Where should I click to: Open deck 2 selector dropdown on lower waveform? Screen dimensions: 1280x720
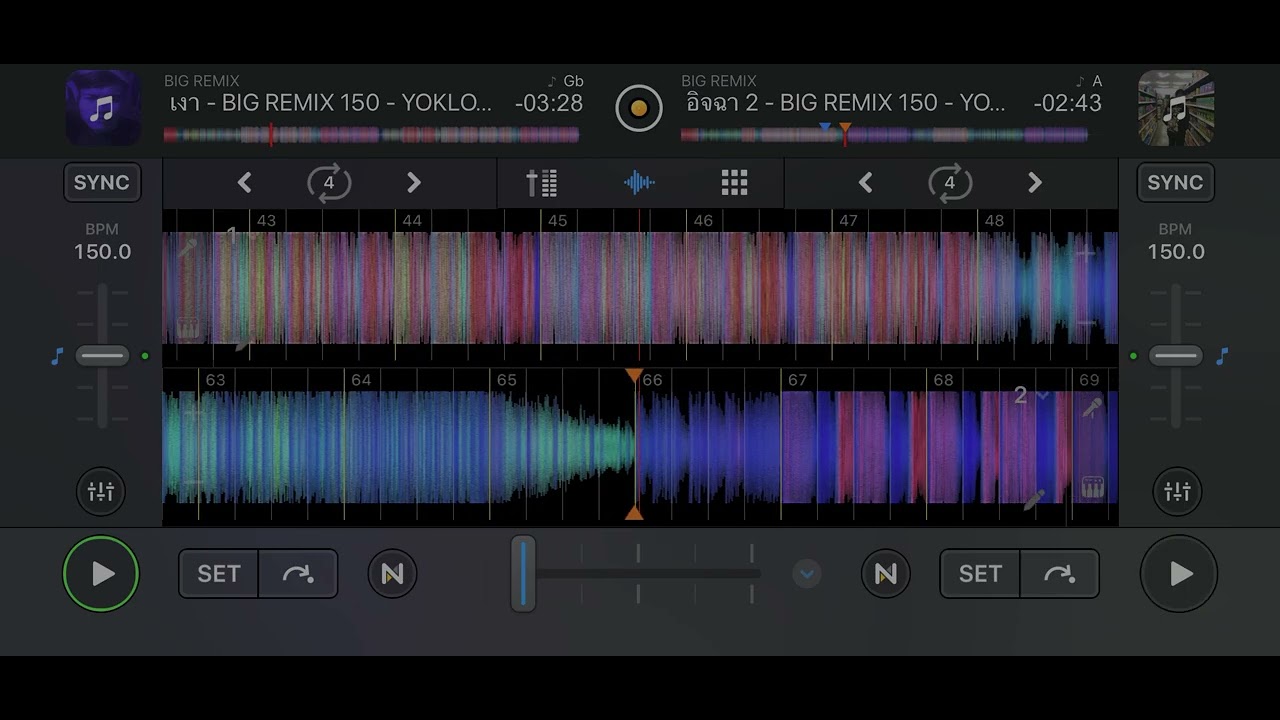pos(1030,396)
